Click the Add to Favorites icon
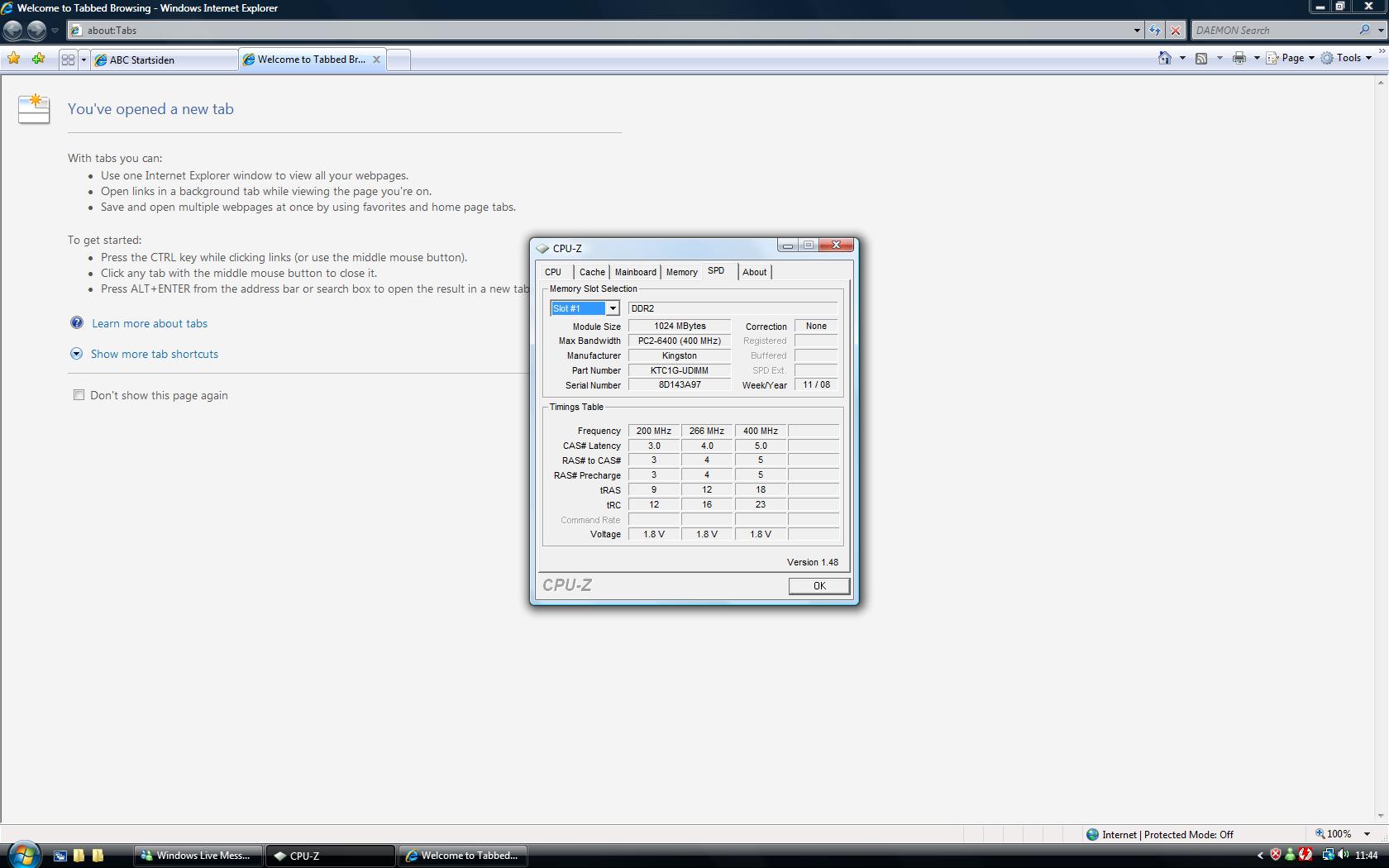 pos(38,59)
